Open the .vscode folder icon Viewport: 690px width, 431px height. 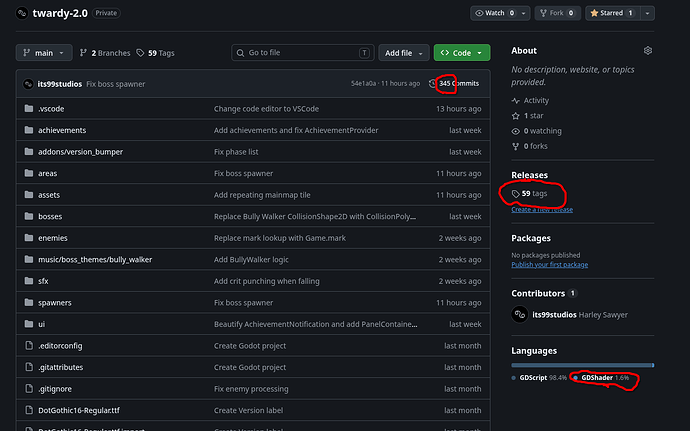tap(29, 108)
